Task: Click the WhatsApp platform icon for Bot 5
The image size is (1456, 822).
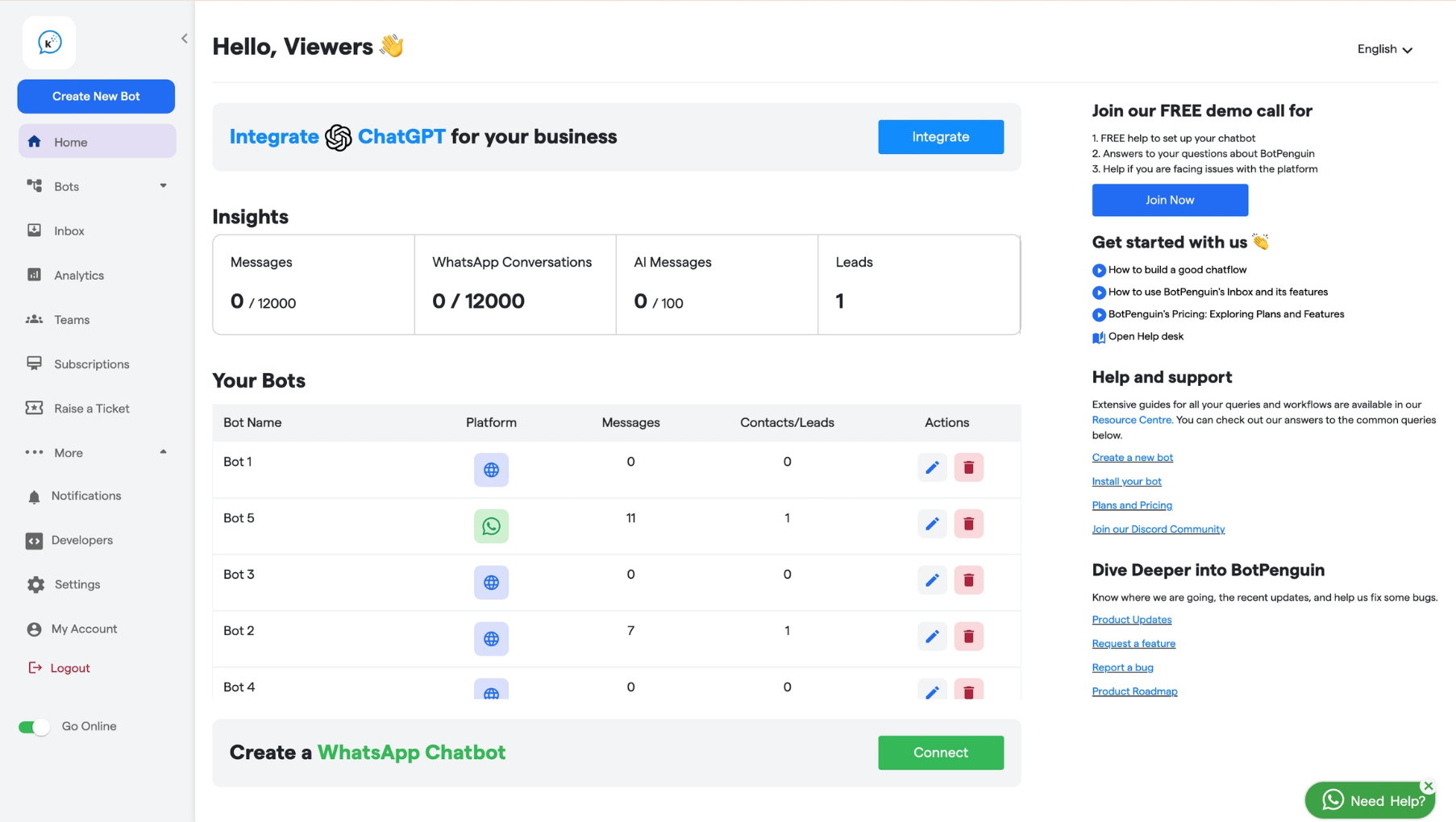Action: 491,526
